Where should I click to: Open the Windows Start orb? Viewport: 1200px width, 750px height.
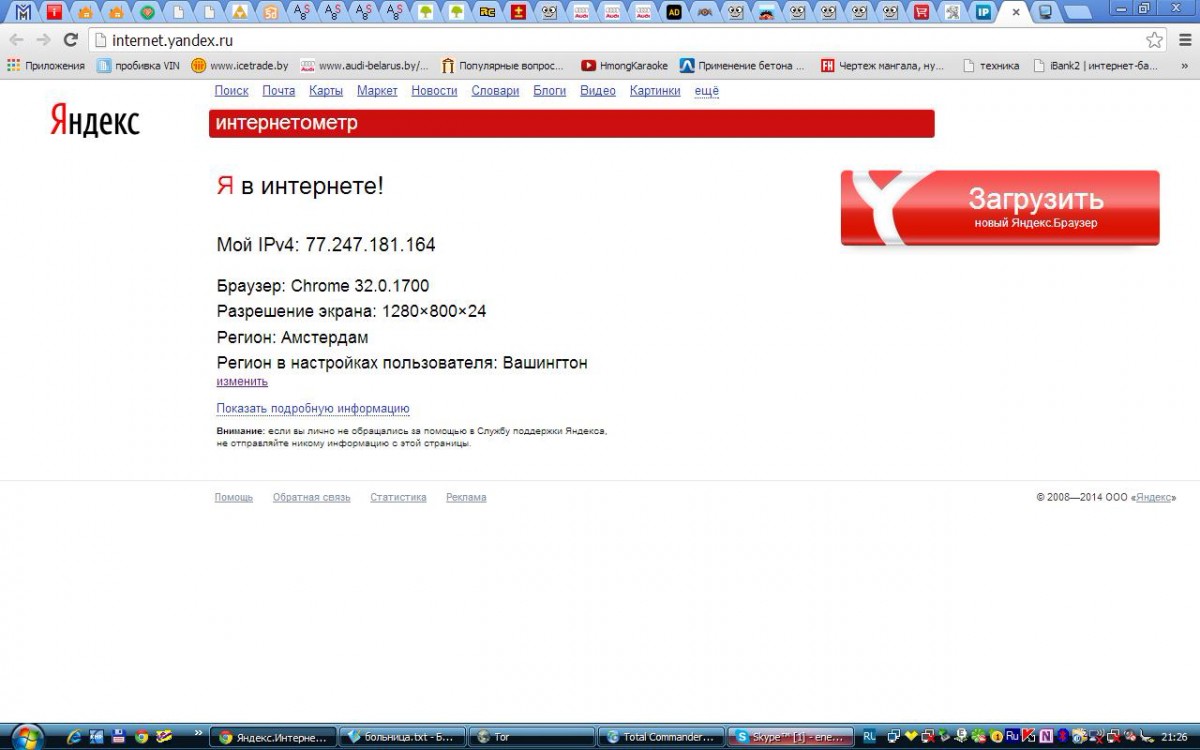click(x=28, y=736)
